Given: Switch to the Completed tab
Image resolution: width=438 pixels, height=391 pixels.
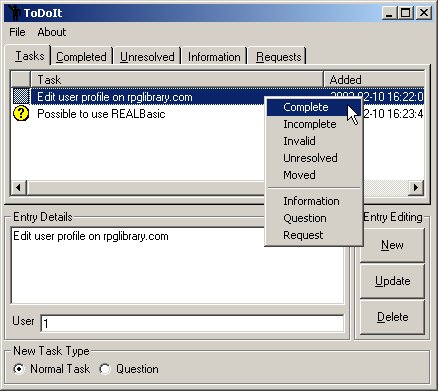Looking at the screenshot, I should coord(81,57).
